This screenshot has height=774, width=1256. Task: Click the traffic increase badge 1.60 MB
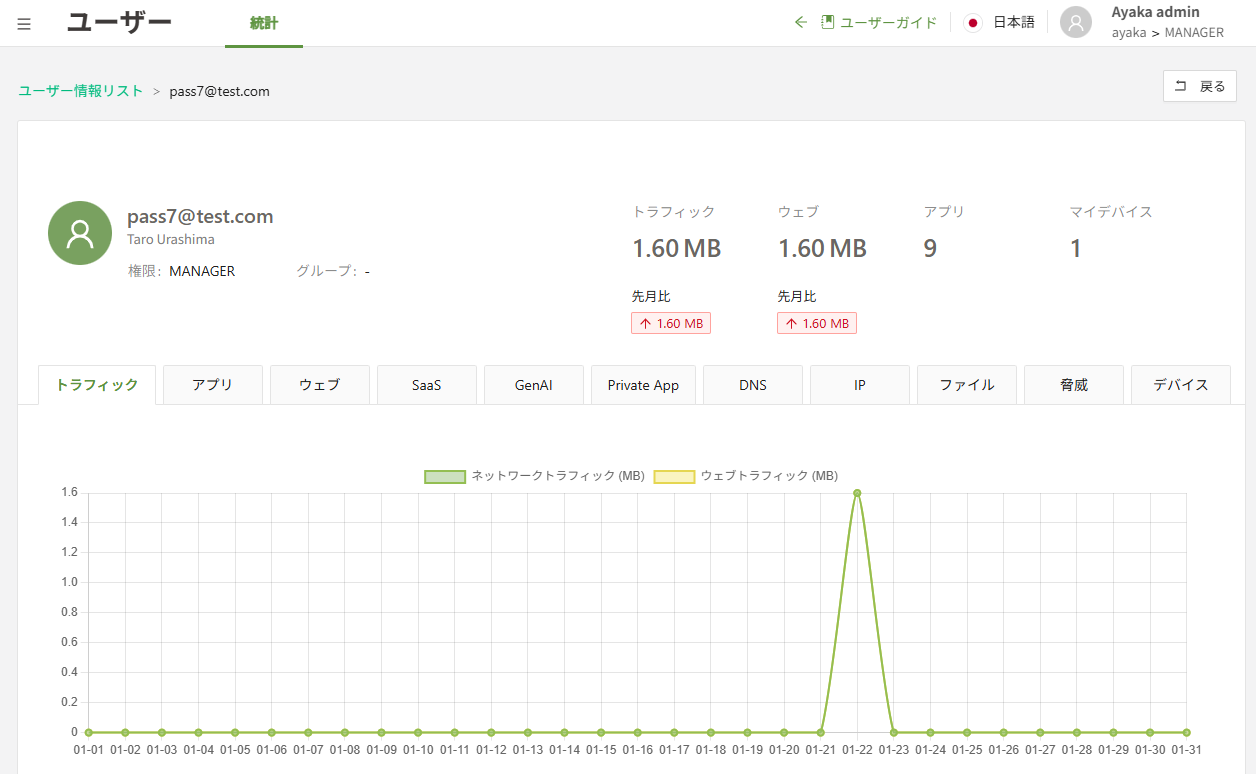tap(671, 323)
